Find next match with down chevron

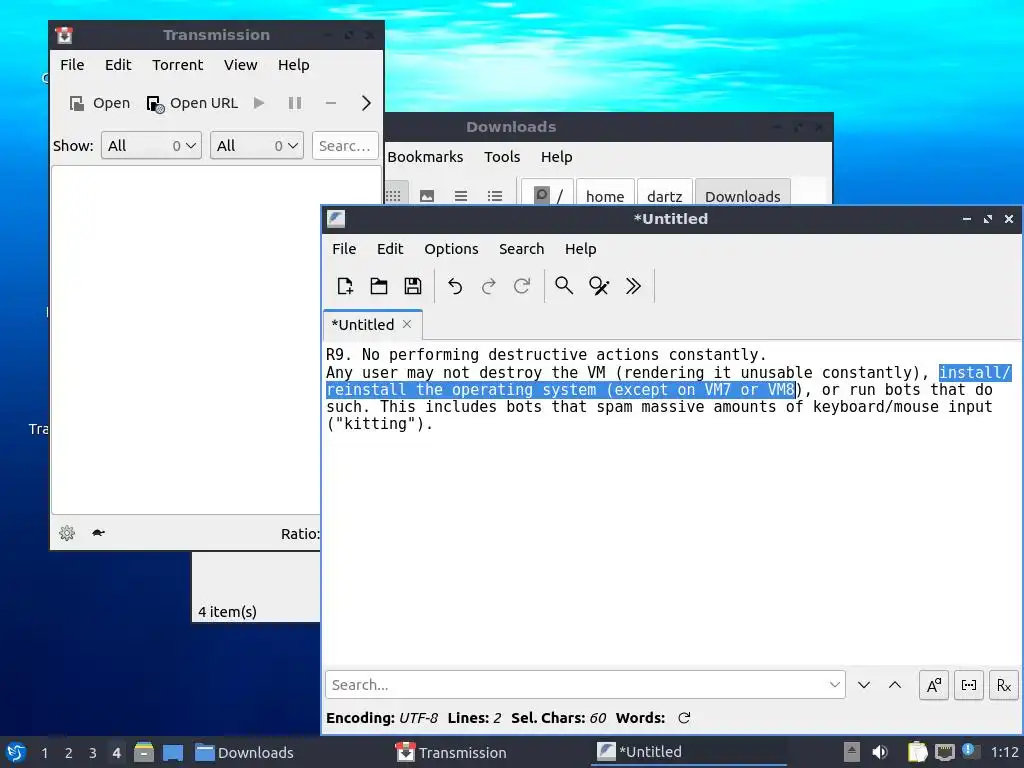coord(864,685)
